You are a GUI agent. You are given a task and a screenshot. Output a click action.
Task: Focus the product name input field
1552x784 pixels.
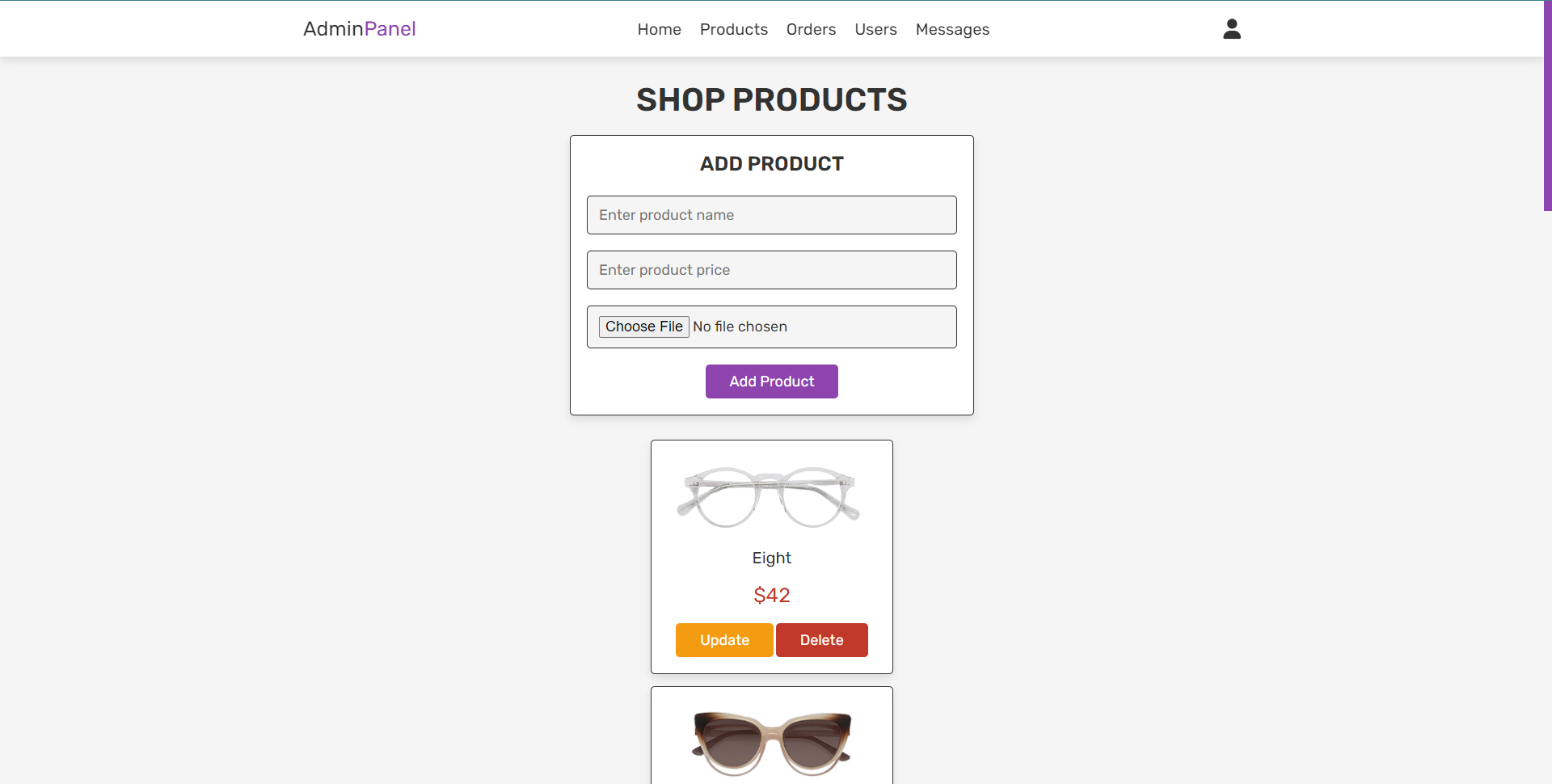pos(771,214)
